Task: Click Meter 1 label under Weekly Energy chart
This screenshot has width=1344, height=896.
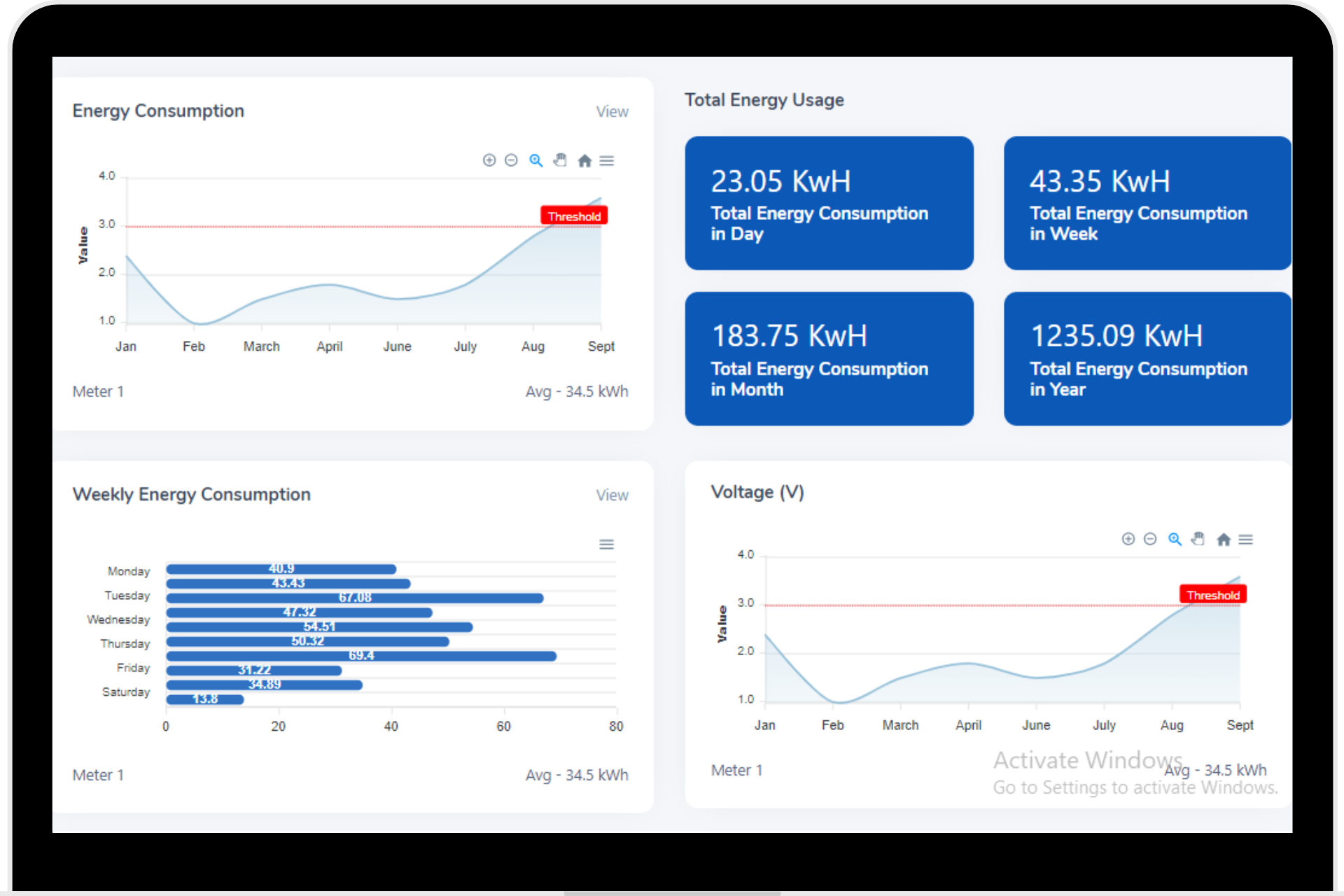Action: click(98, 775)
